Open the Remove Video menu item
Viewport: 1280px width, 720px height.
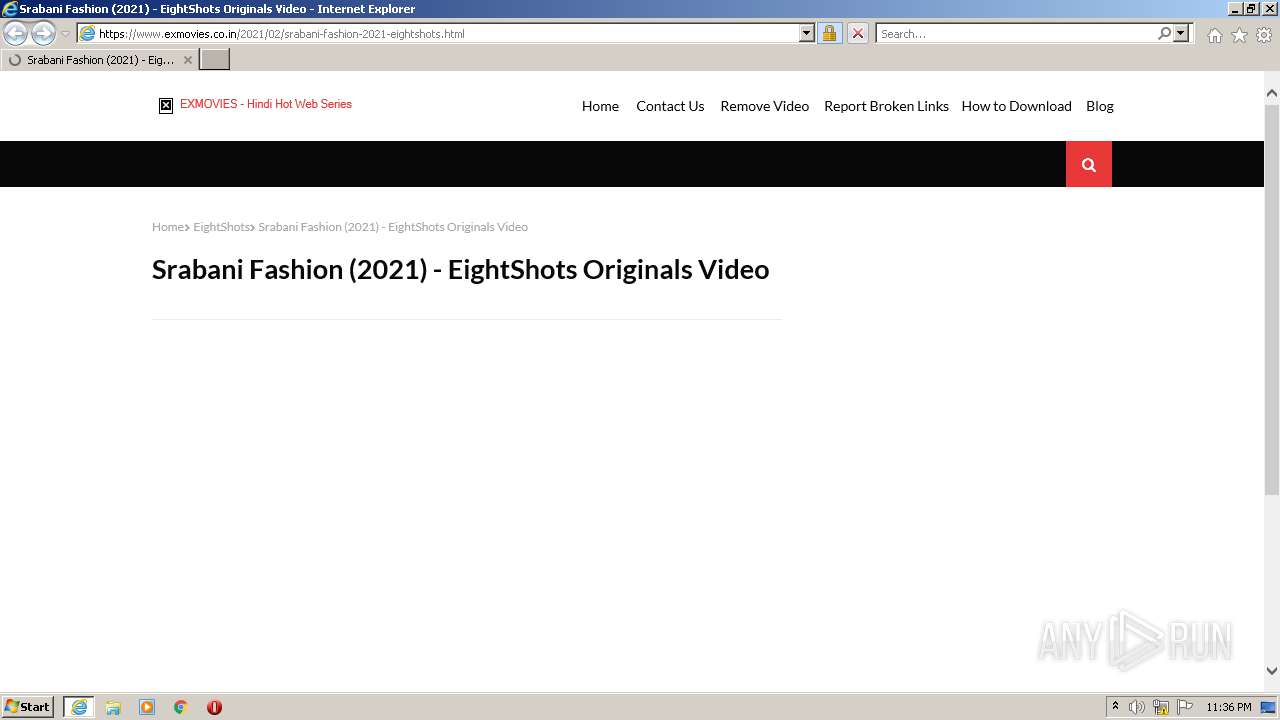(x=765, y=106)
